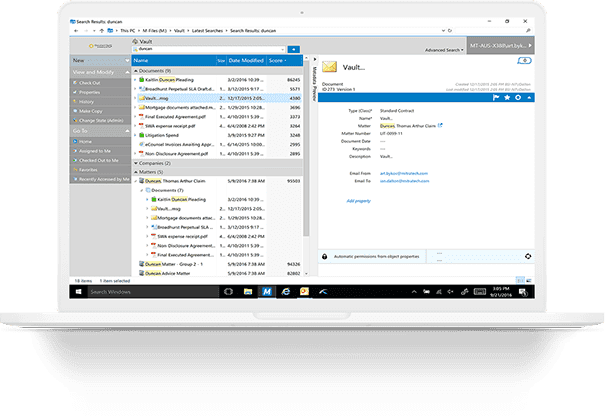Sort by the Date Modified column header

[x=246, y=61]
